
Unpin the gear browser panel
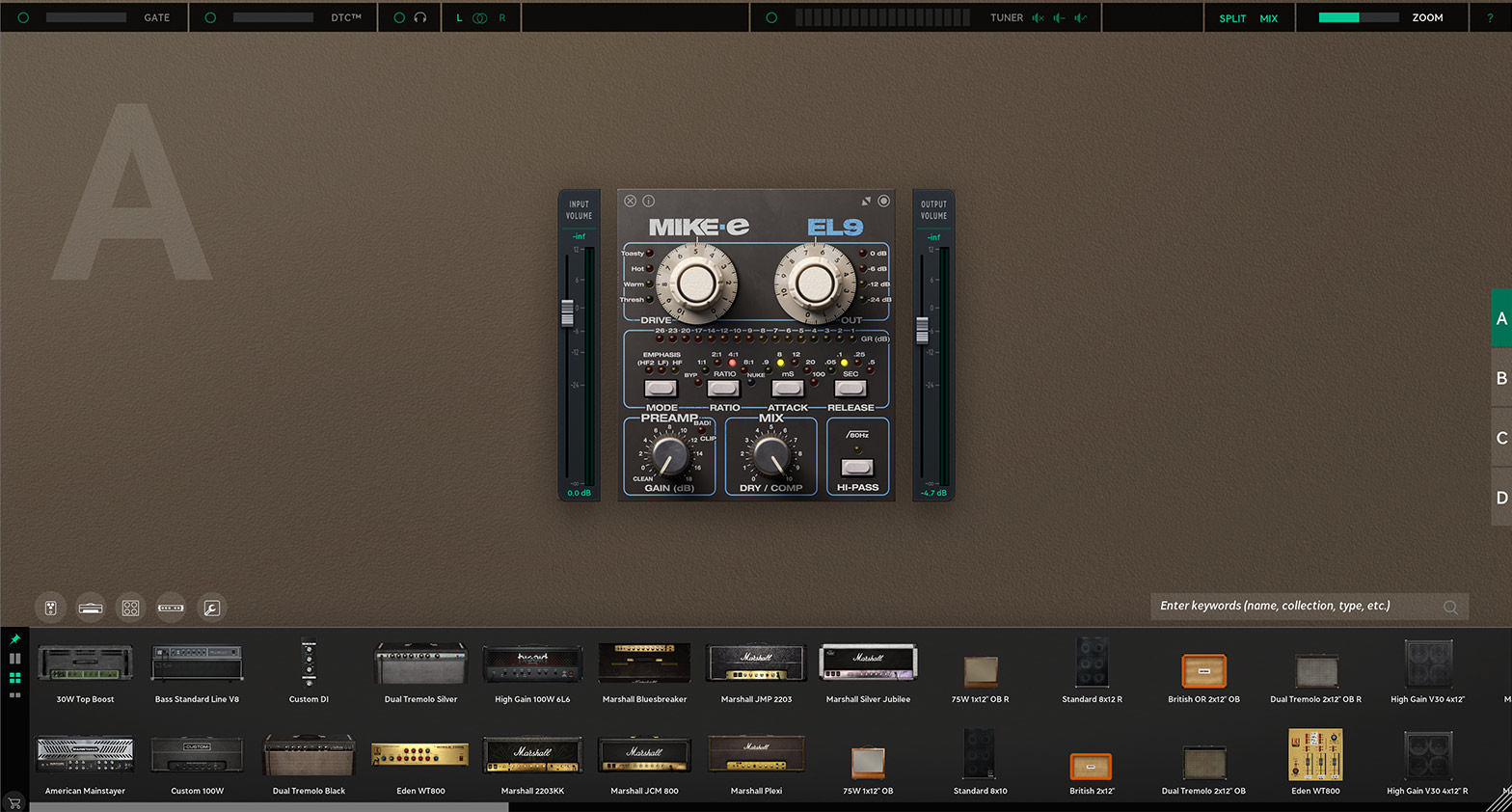[14, 639]
